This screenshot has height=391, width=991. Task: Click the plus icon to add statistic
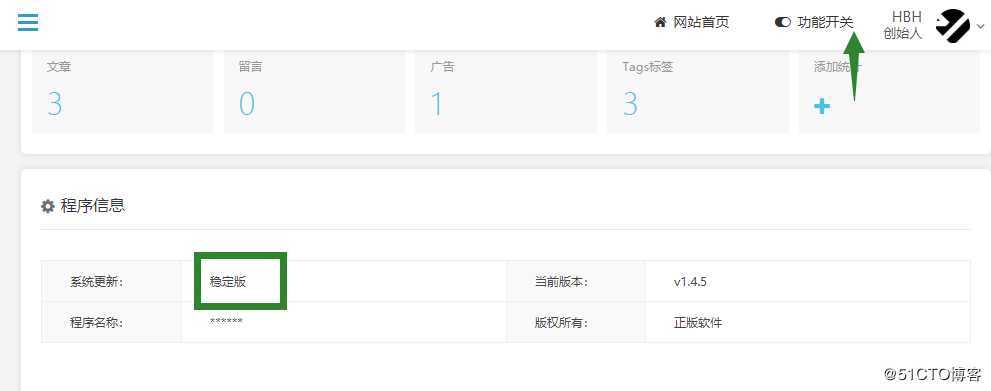pyautogui.click(x=822, y=106)
